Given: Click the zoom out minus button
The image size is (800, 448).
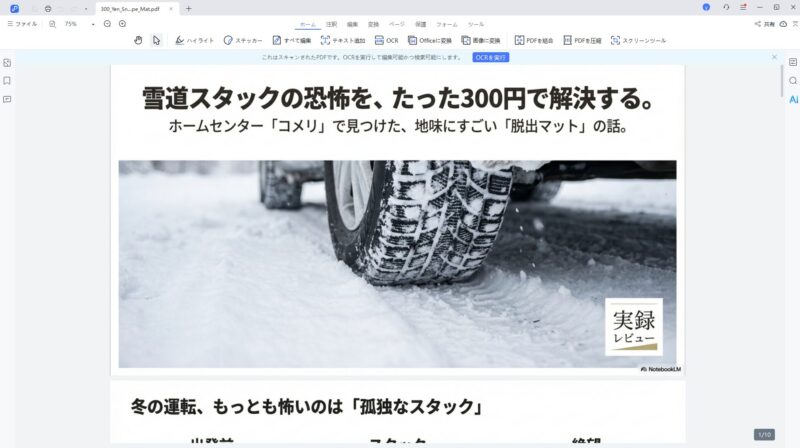Looking at the screenshot, I should (107, 23).
